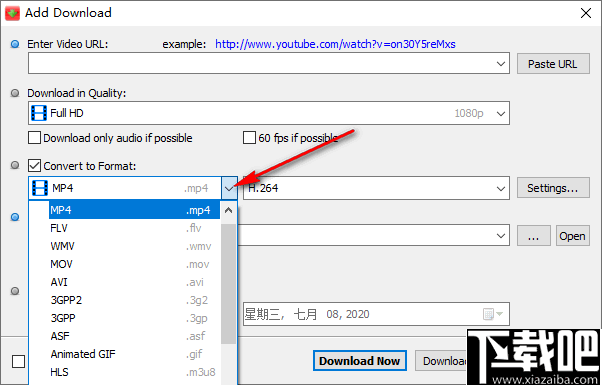Select the gray radio dot above the date field
Screen dimensions: 602x385
15,291
